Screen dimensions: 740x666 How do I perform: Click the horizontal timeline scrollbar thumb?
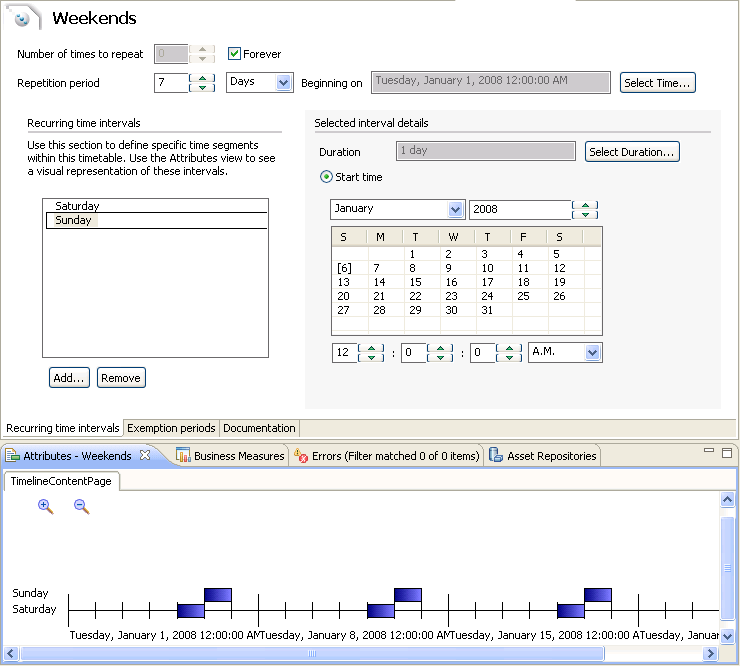[312, 653]
